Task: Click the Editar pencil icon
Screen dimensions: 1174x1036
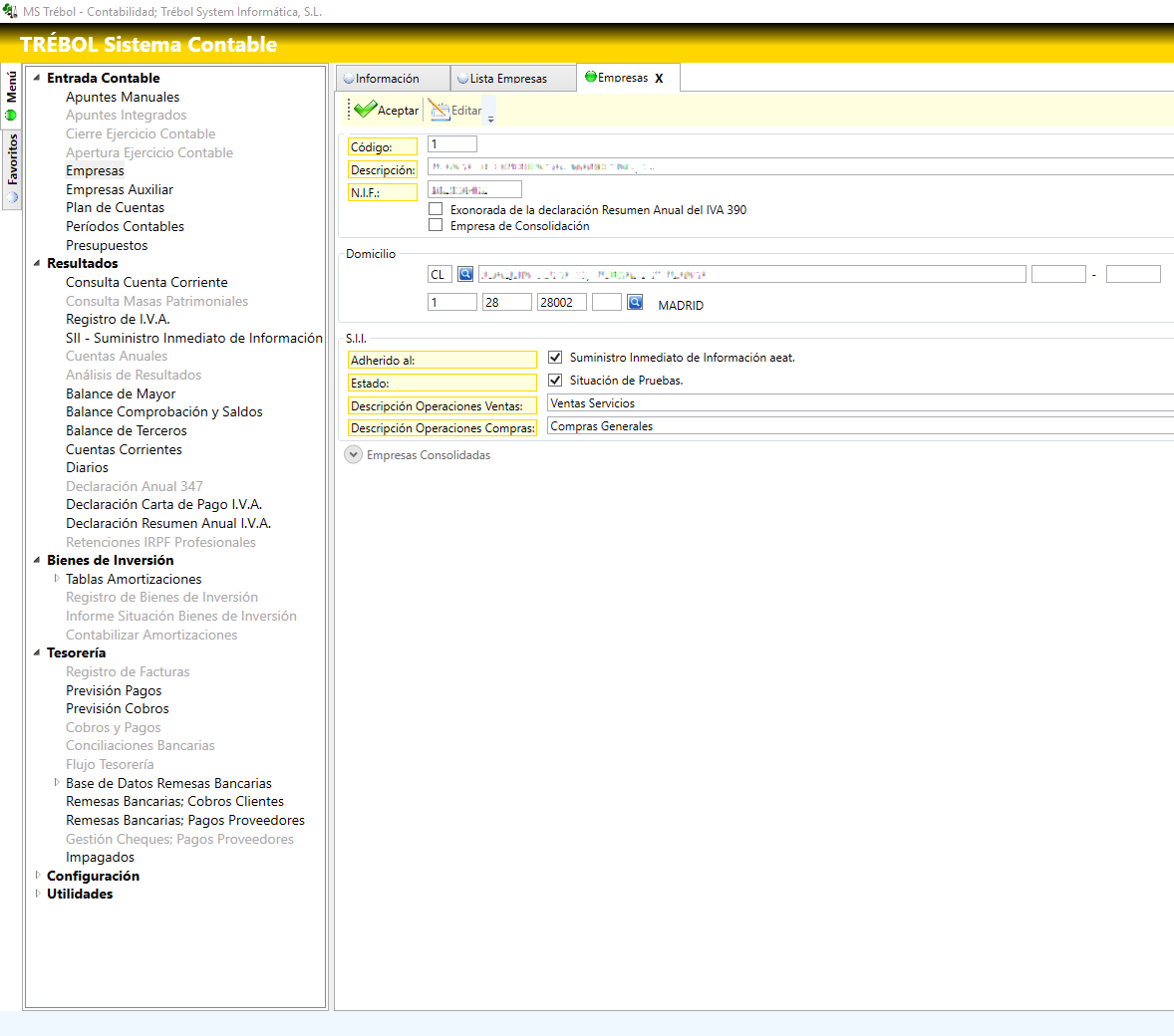Action: (439, 110)
